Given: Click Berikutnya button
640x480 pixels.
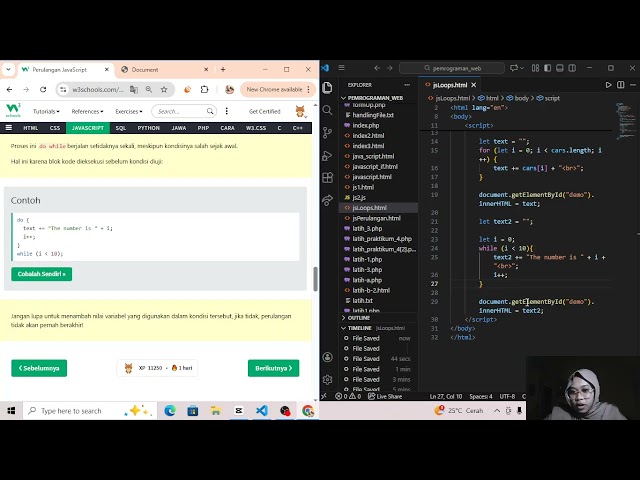Looking at the screenshot, I should 273,368.
